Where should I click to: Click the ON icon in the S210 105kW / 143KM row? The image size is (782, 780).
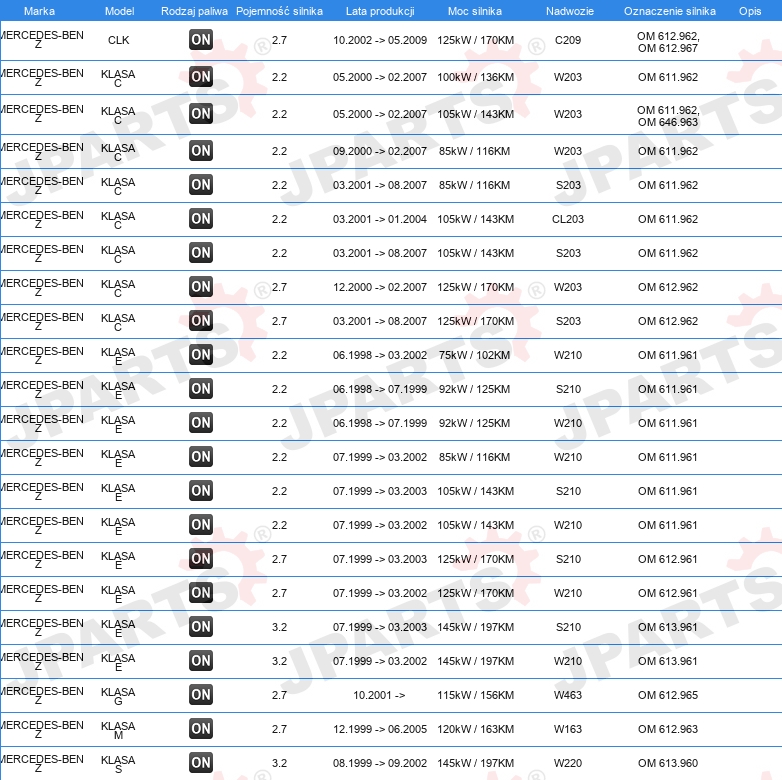201,491
